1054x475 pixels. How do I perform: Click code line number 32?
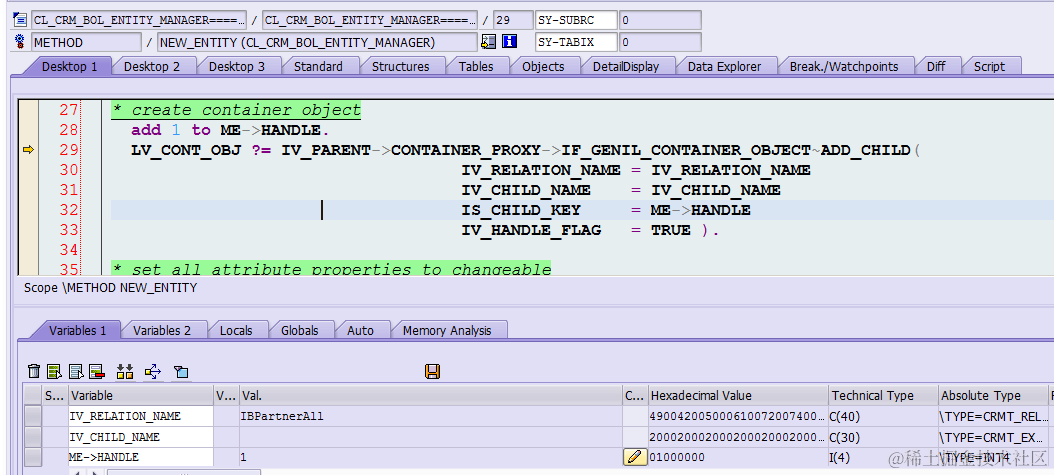[69, 210]
